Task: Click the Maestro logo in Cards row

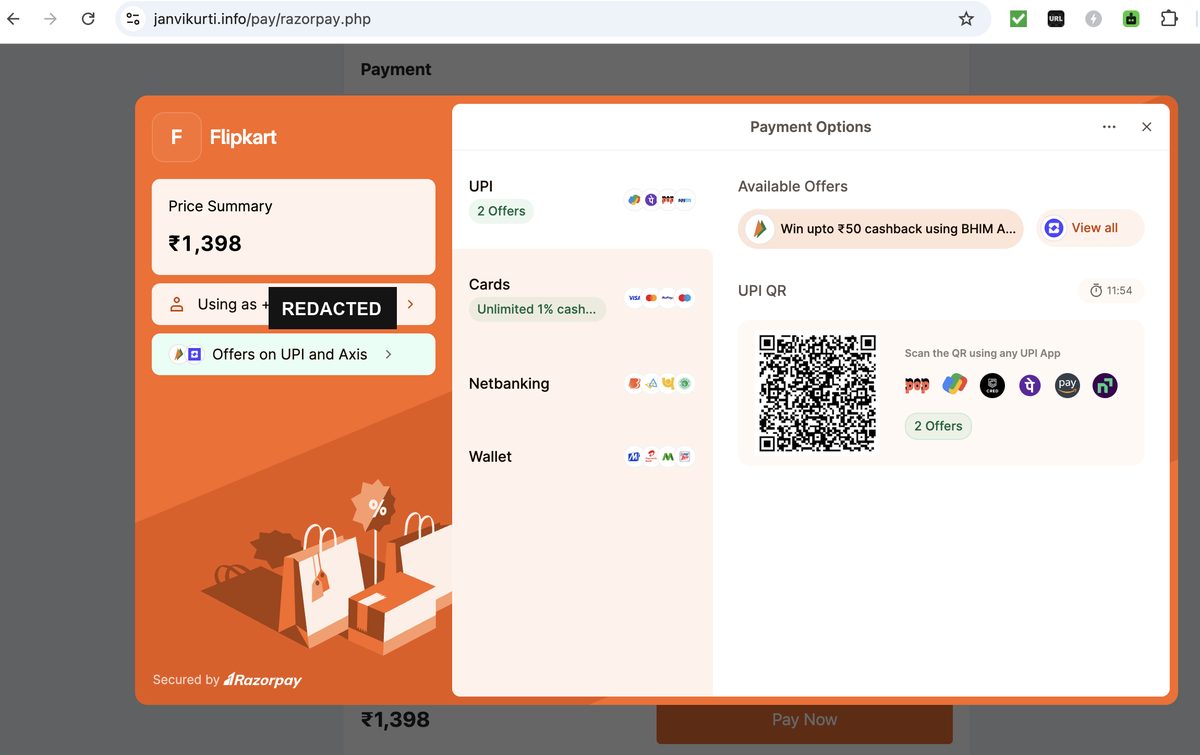Action: [x=685, y=298]
